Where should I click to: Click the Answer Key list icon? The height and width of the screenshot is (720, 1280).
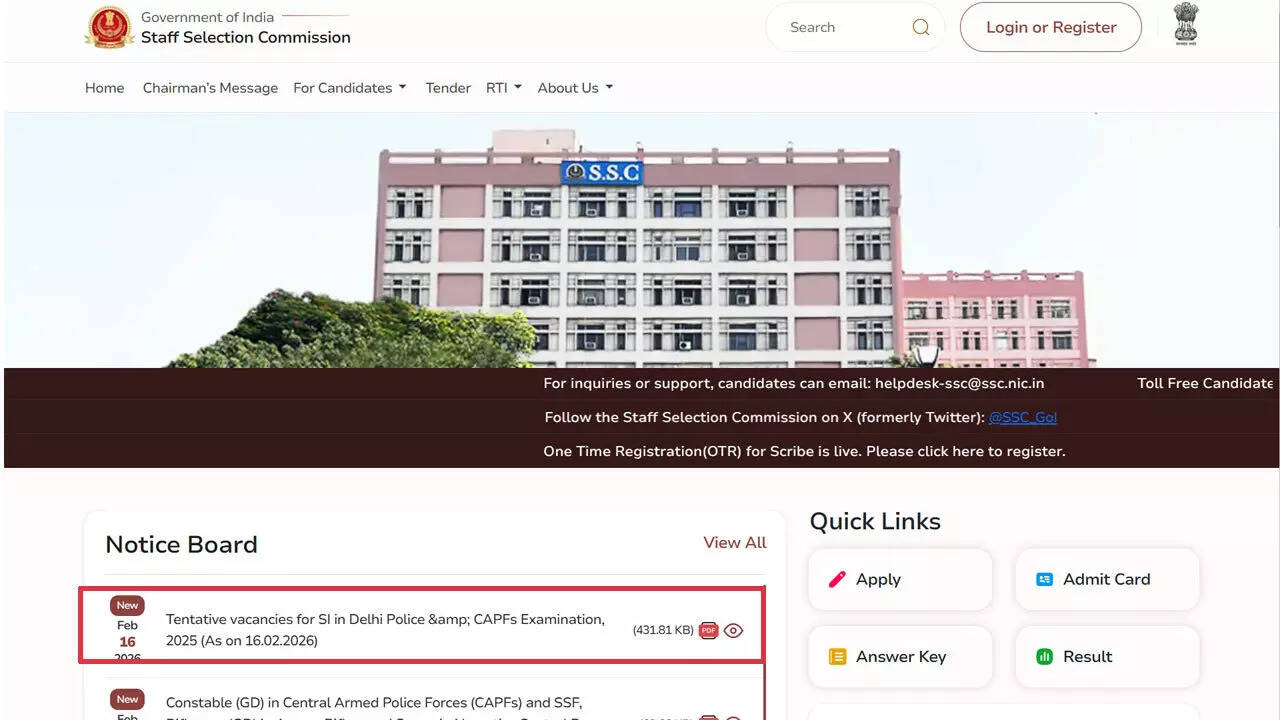pos(838,656)
